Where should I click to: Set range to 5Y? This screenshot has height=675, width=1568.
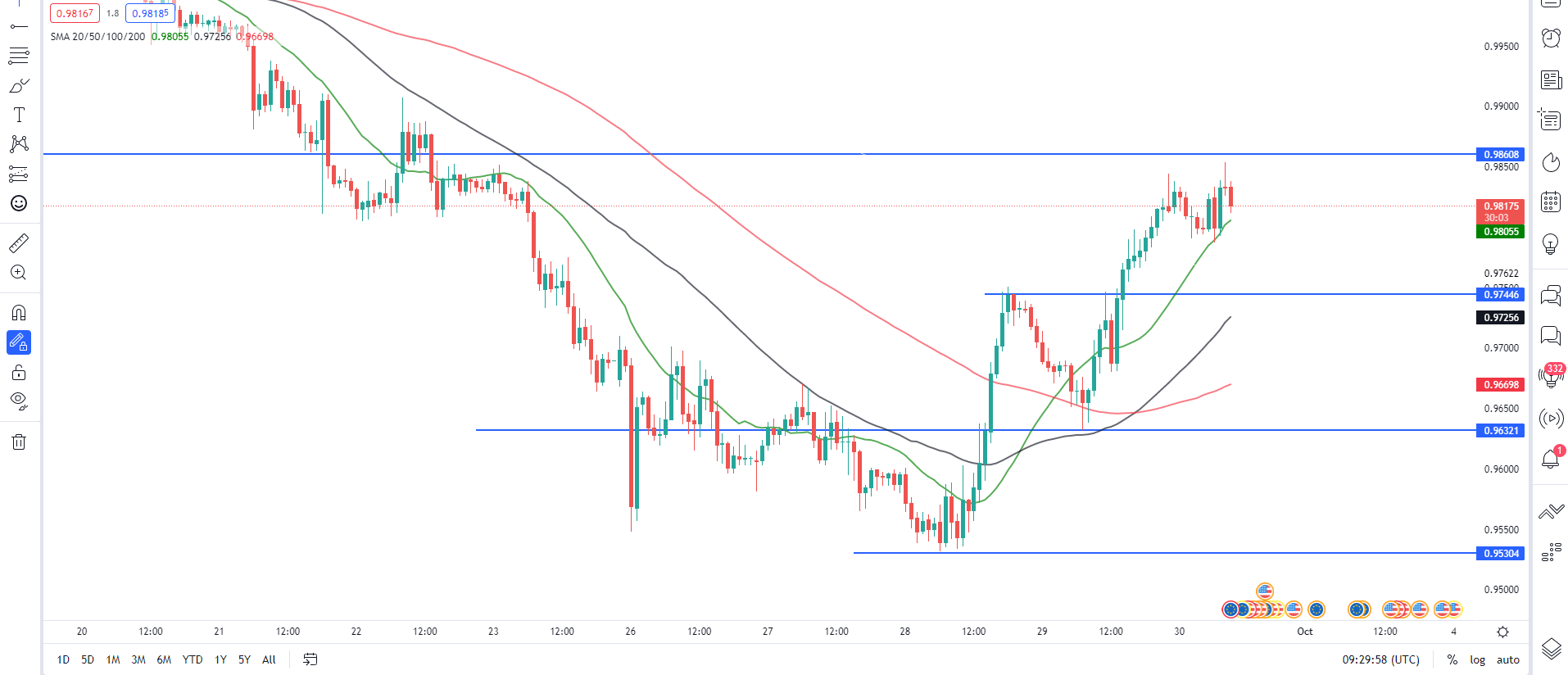[x=244, y=659]
